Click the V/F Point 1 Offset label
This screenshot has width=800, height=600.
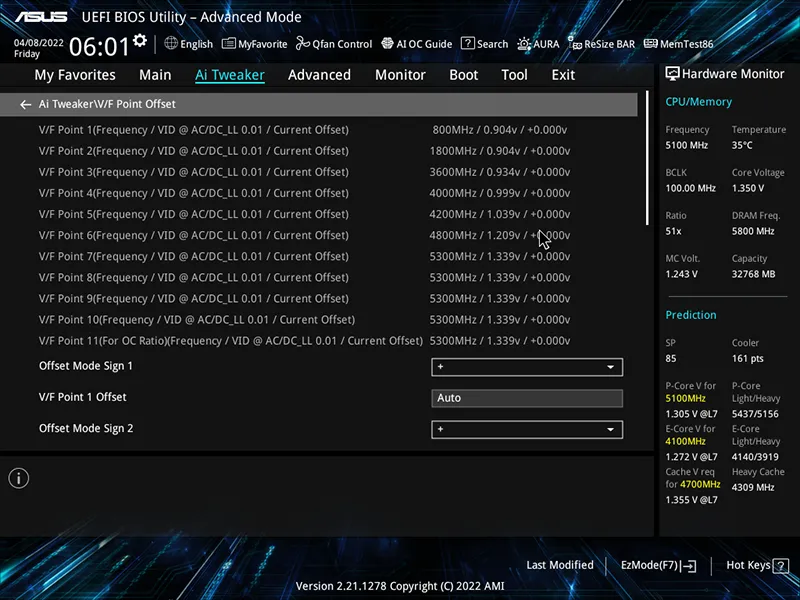pyautogui.click(x=83, y=397)
